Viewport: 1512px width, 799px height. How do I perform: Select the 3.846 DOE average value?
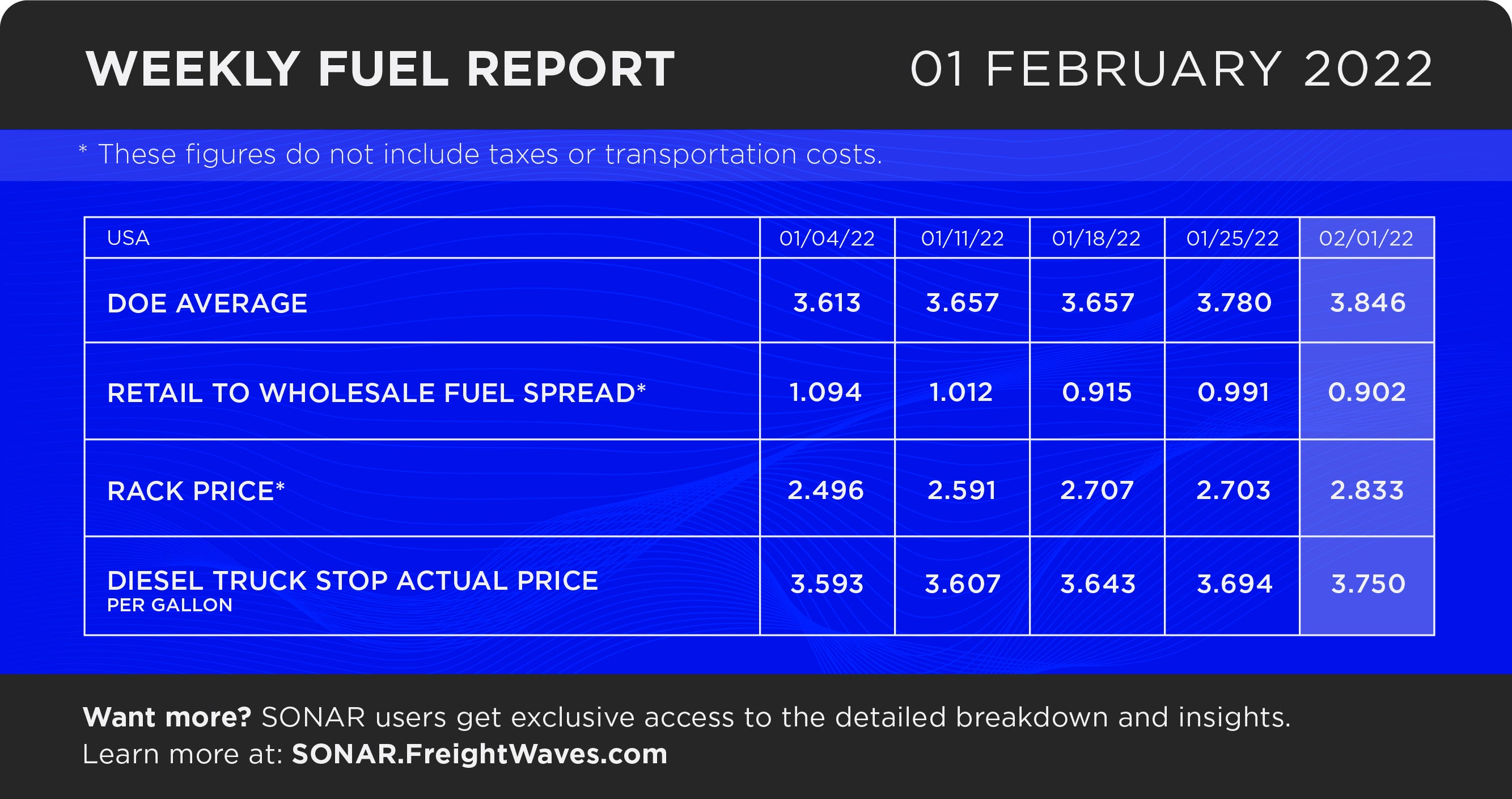click(1367, 303)
